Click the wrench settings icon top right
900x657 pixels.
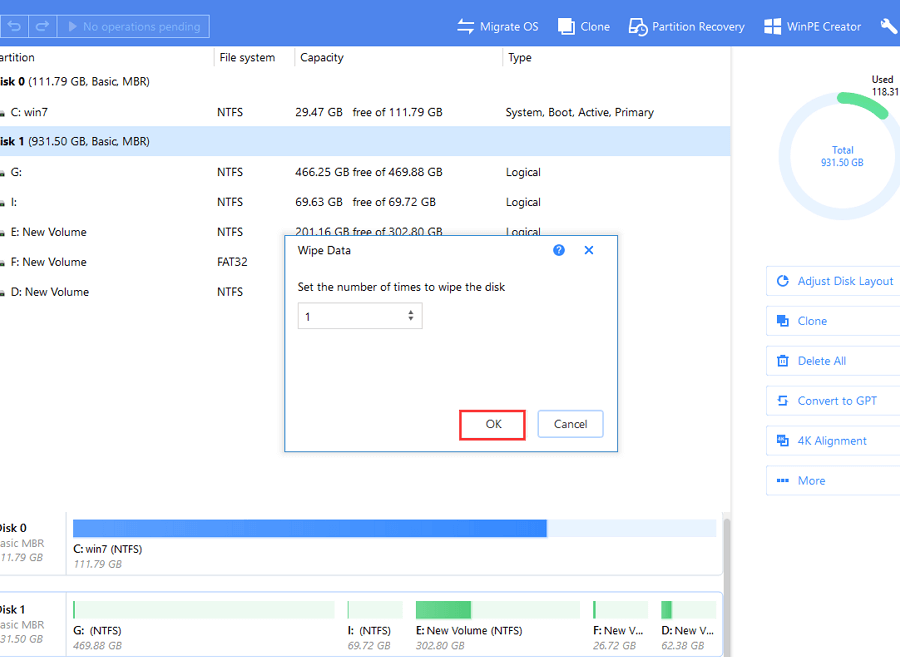[x=888, y=24]
